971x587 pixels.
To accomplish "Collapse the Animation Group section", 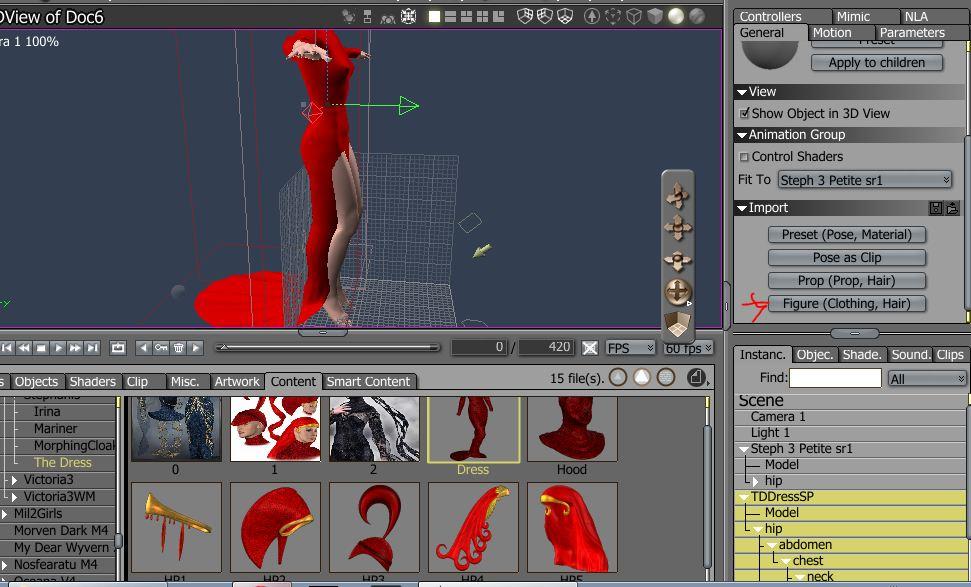I will click(742, 135).
